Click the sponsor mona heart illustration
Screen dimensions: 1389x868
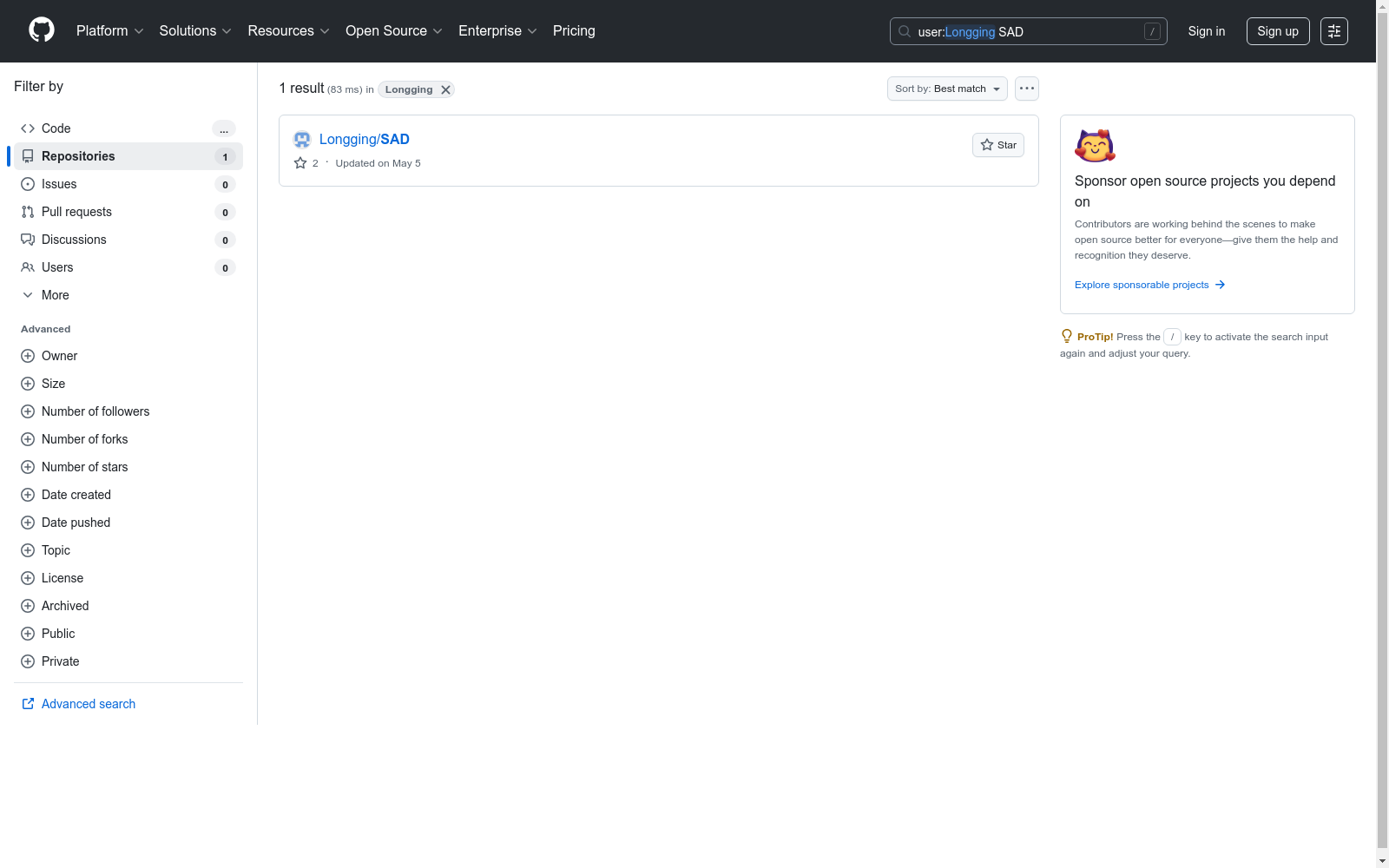pos(1095,146)
